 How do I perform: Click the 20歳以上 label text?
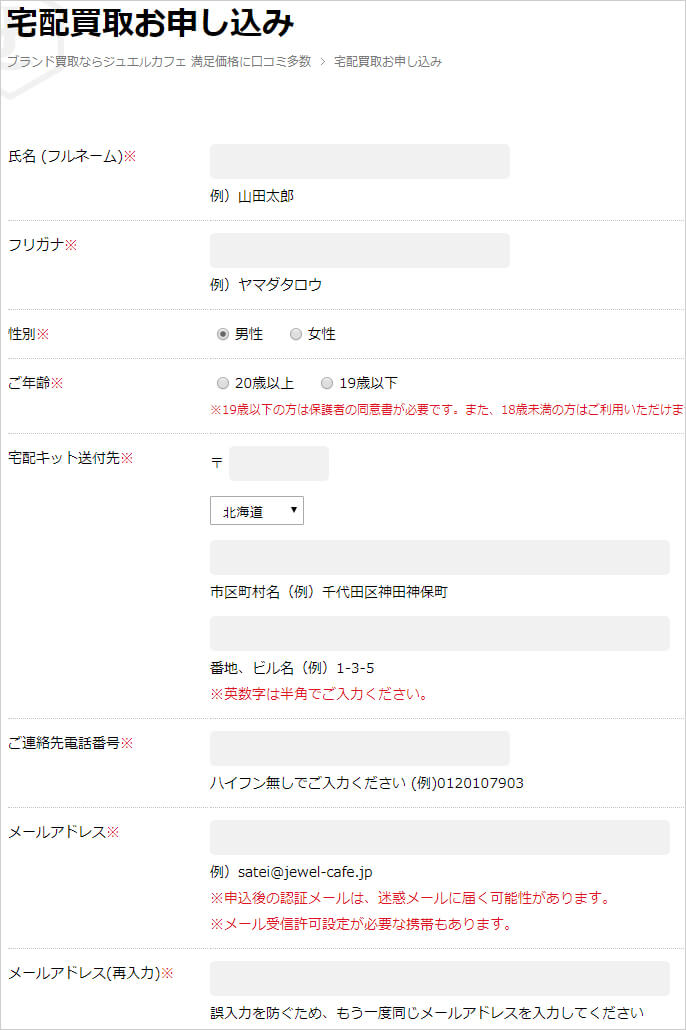pyautogui.click(x=264, y=383)
